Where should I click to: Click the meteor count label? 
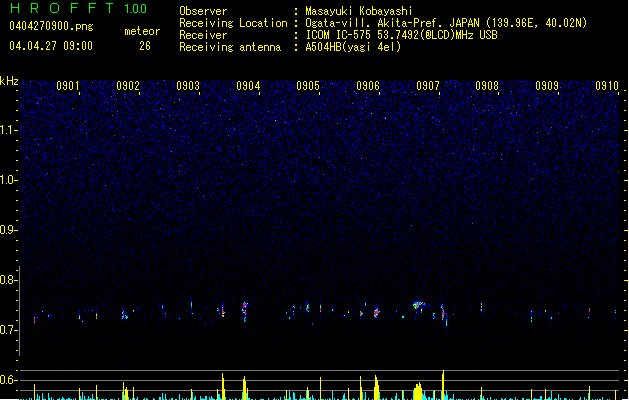(x=142, y=31)
